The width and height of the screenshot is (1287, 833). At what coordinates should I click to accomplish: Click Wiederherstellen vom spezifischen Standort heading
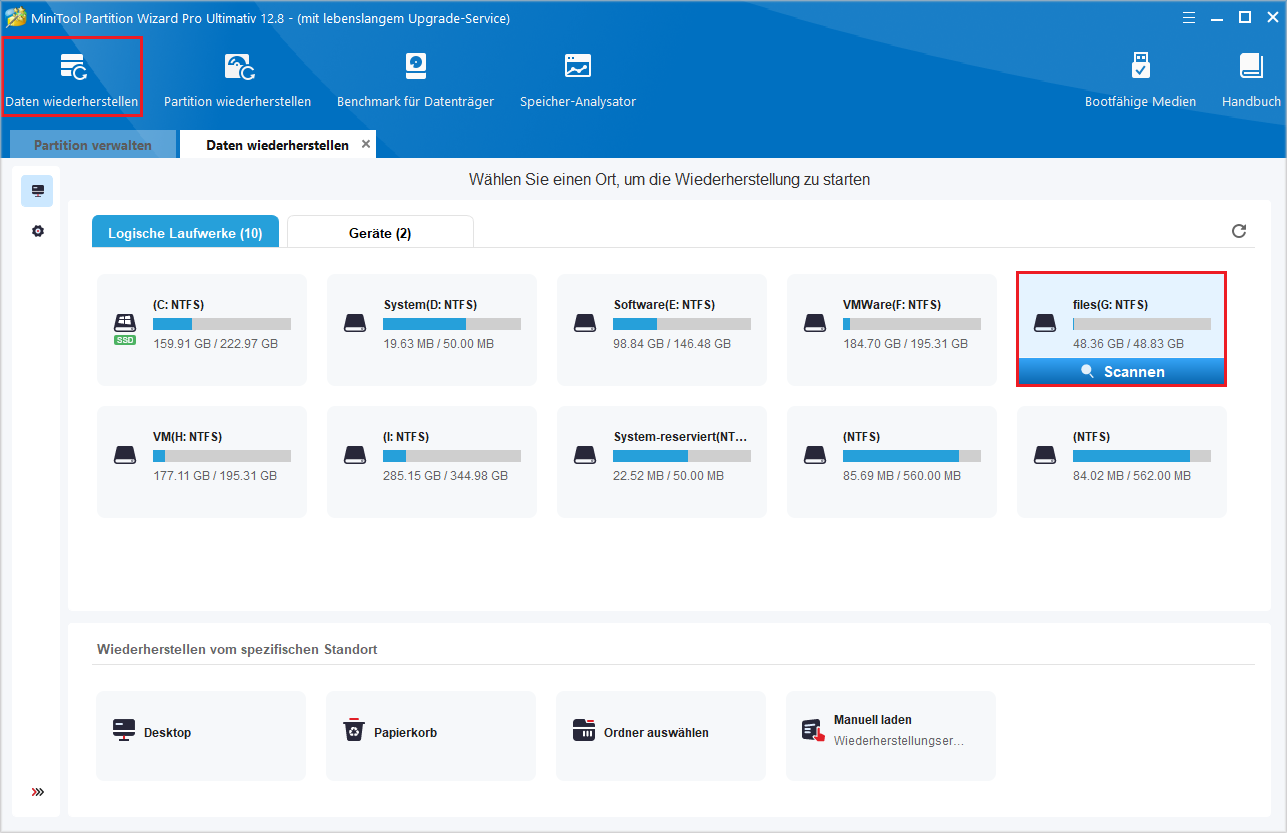point(237,650)
